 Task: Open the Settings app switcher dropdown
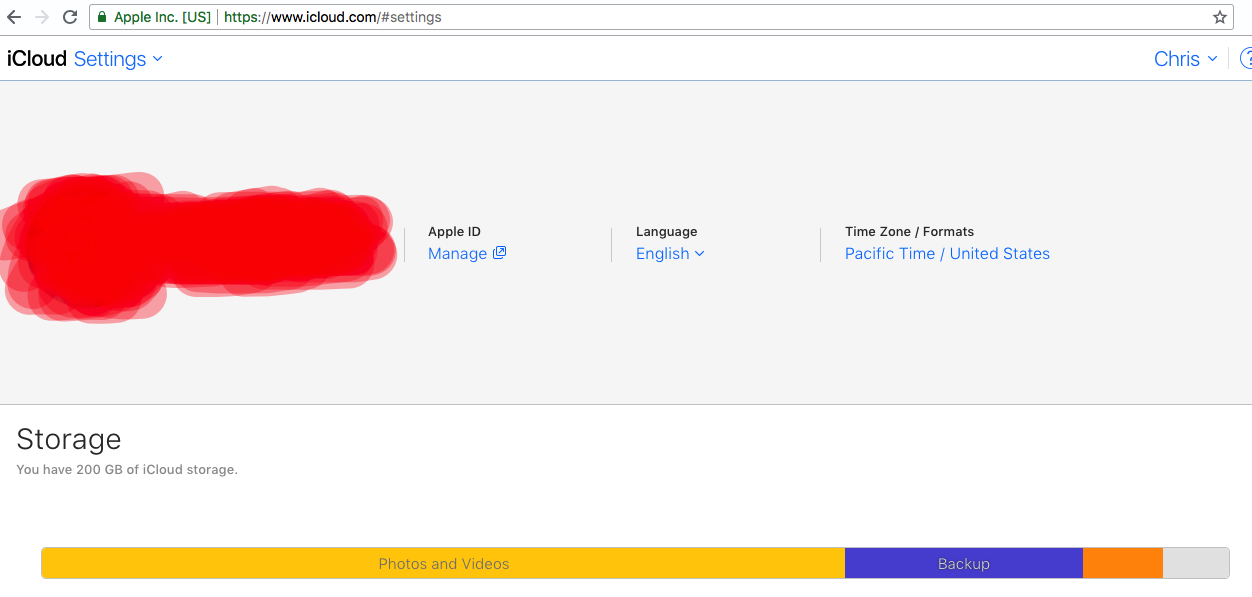(118, 59)
